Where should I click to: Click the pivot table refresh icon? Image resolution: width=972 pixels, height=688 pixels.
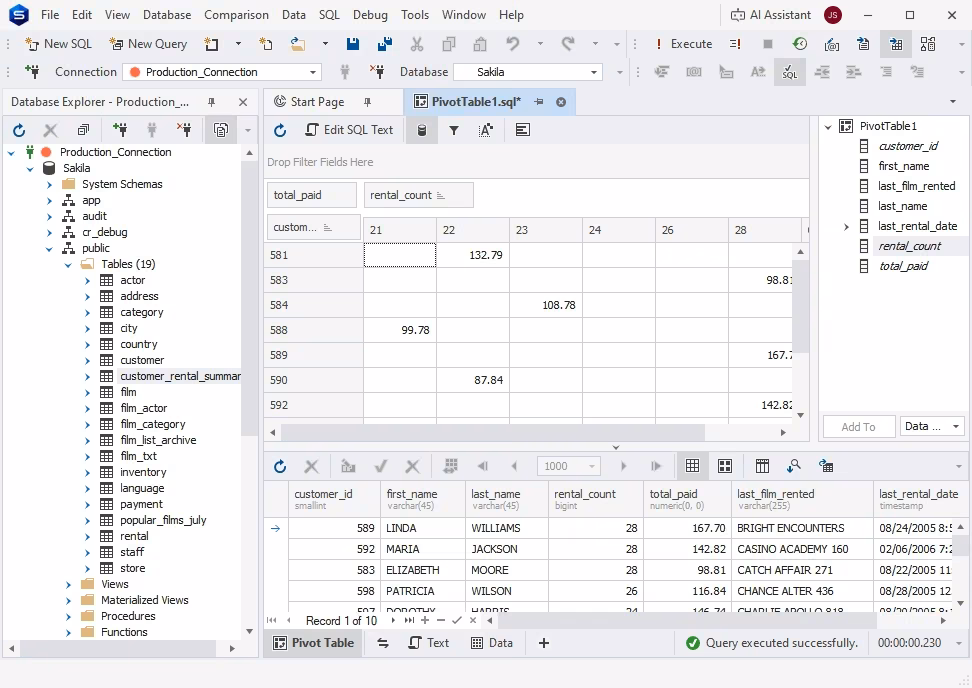[x=280, y=130]
